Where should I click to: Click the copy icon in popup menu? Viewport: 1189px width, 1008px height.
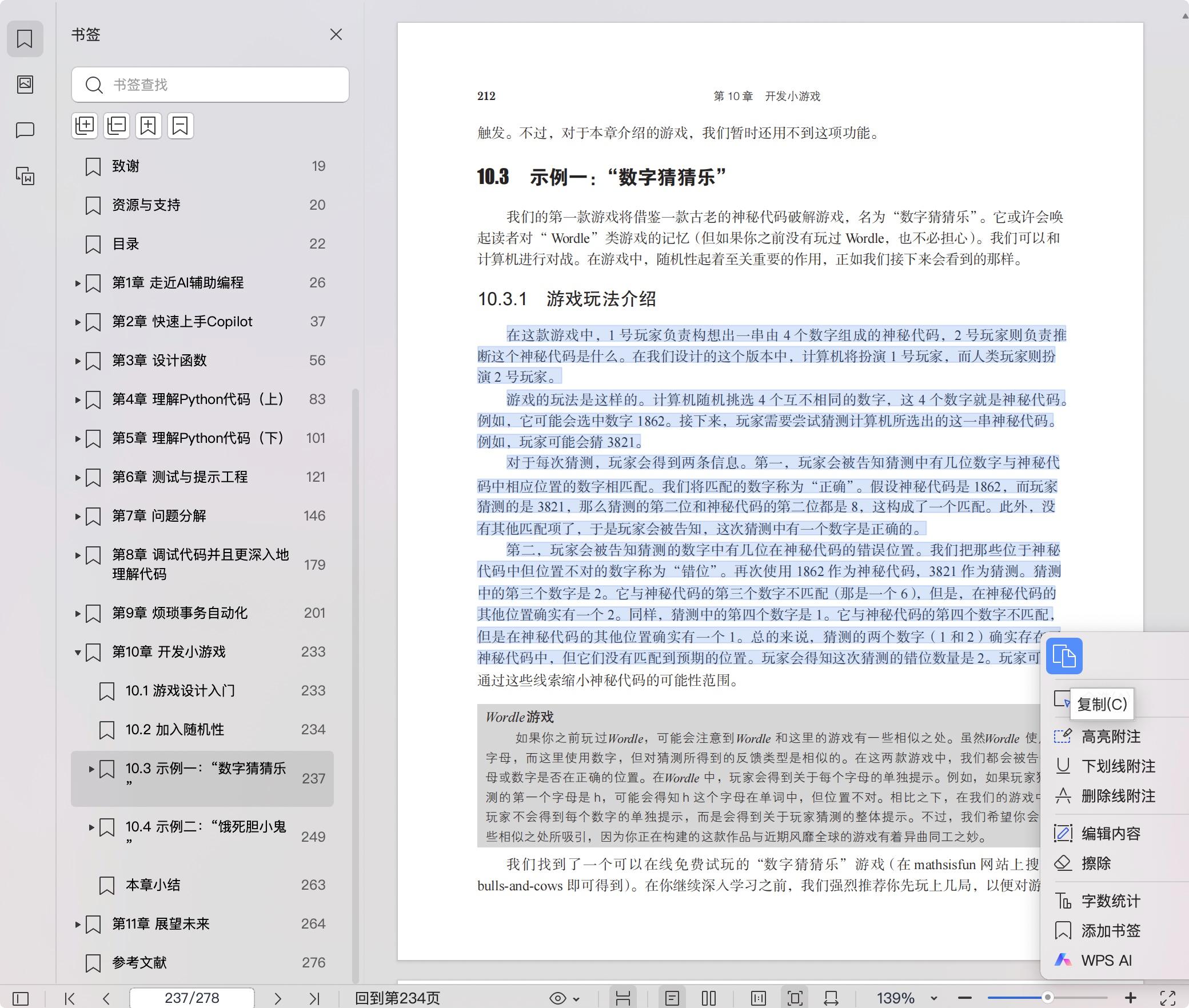pyautogui.click(x=1064, y=655)
